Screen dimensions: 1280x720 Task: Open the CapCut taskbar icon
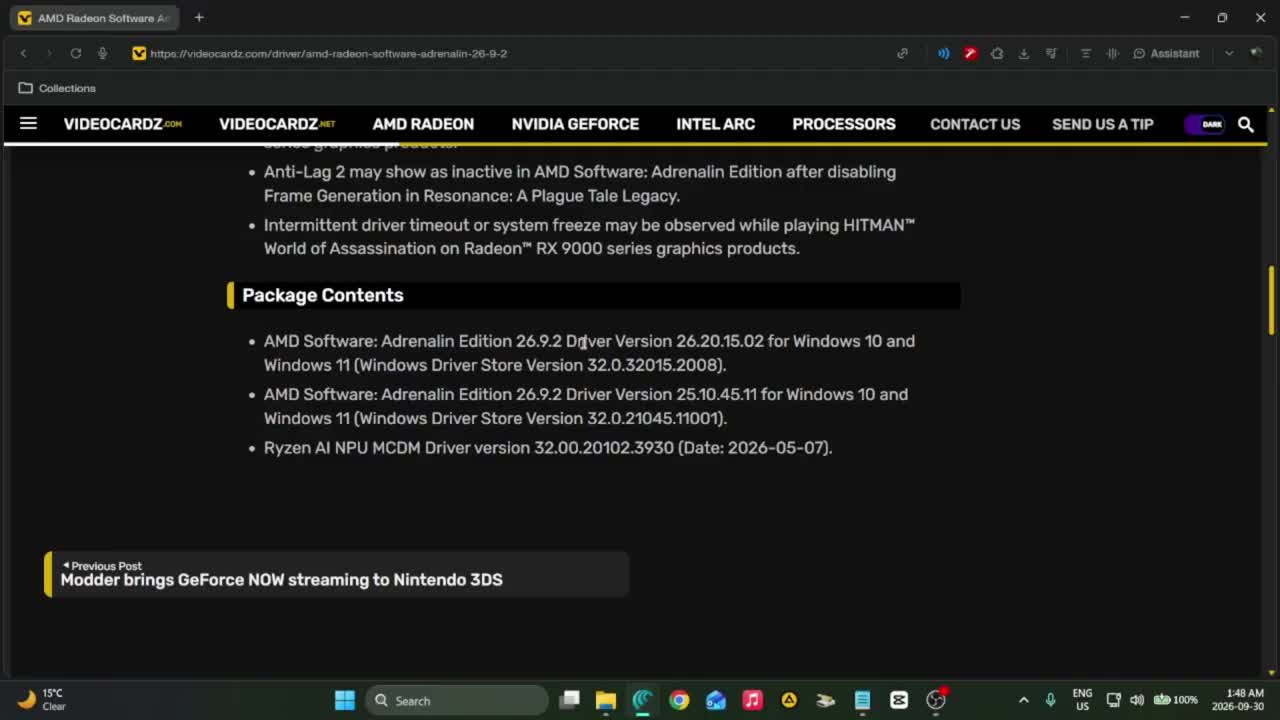point(898,700)
